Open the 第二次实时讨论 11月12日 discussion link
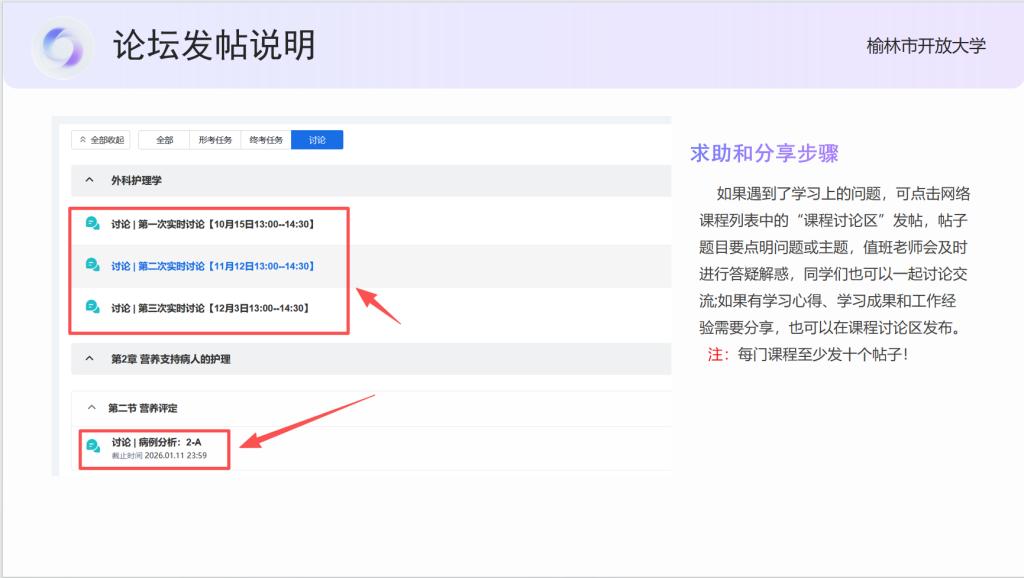The image size is (1024, 578). click(x=213, y=266)
